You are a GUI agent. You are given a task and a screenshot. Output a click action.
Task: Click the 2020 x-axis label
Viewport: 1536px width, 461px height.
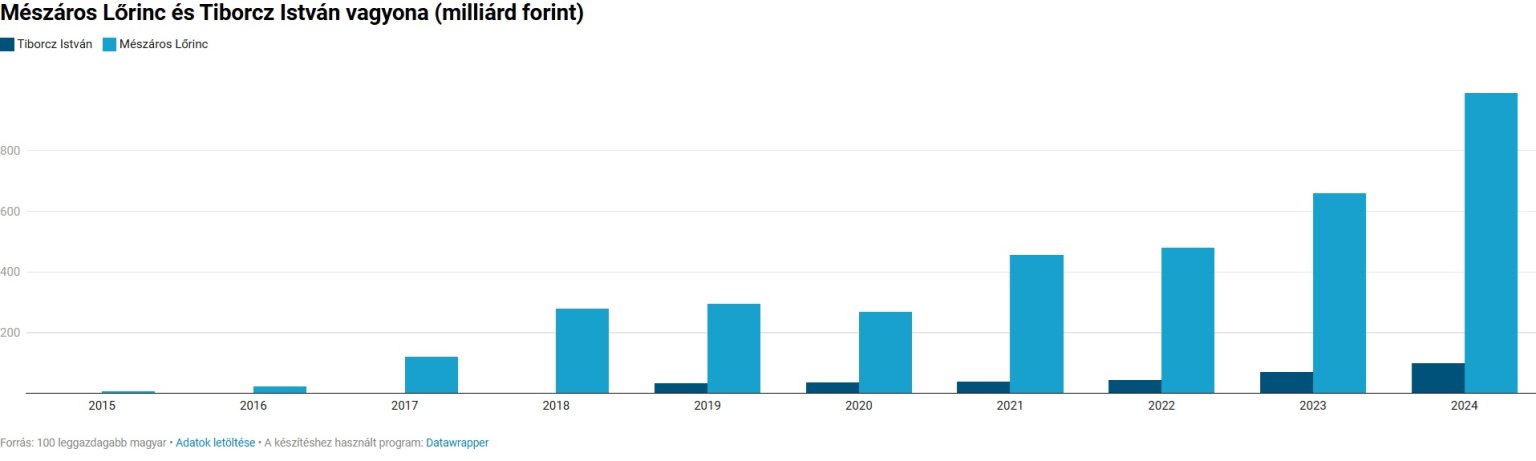(859, 406)
